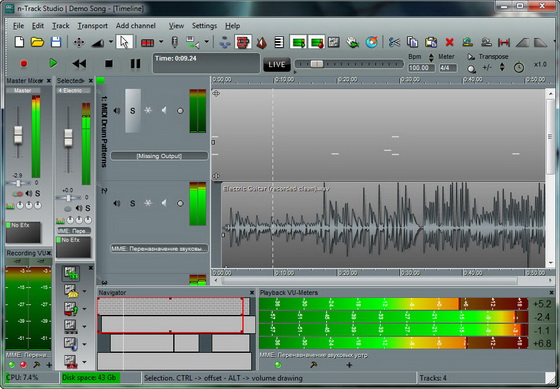Mute the Electric Guitar track speaker
560x389 pixels.
tap(116, 203)
